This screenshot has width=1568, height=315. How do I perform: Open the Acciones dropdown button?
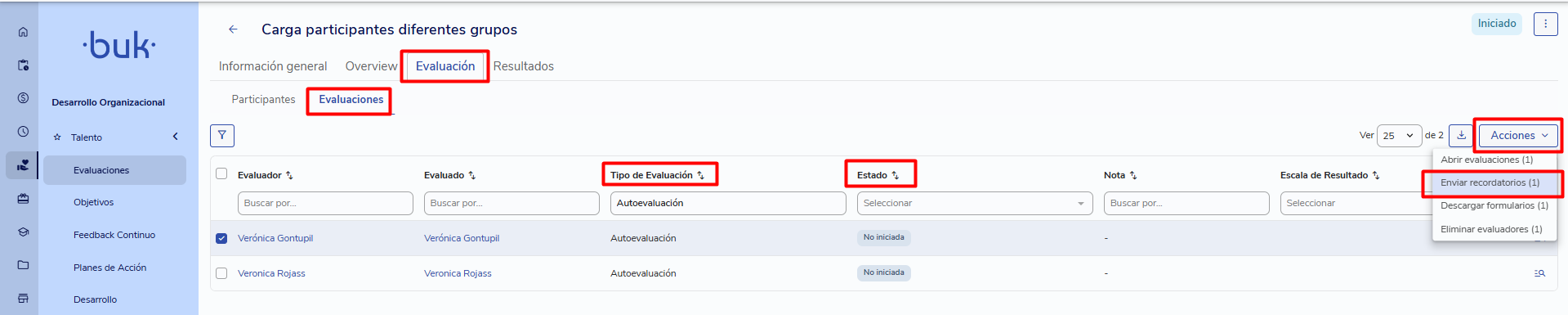click(1518, 135)
